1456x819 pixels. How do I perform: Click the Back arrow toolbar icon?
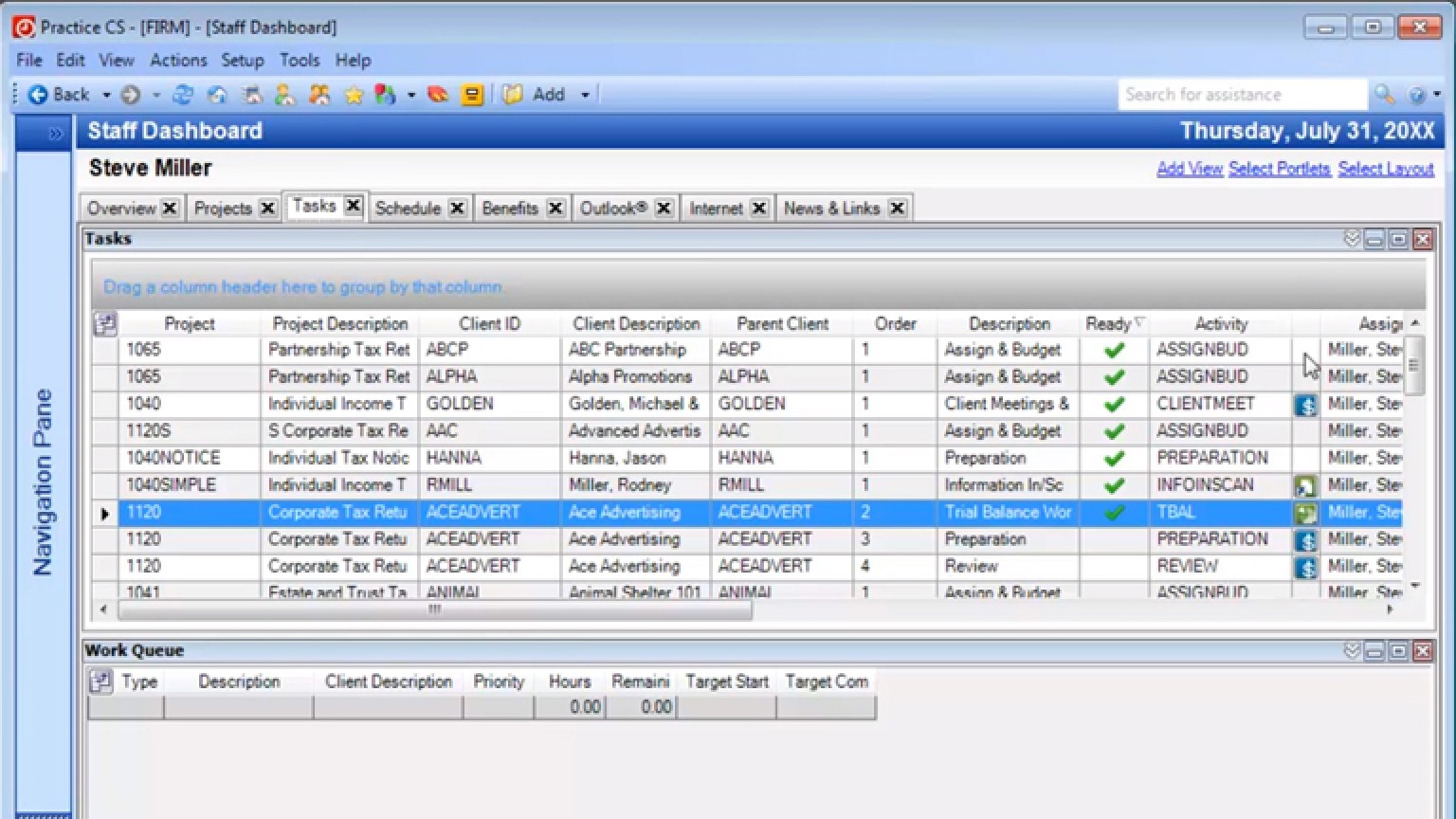click(39, 95)
